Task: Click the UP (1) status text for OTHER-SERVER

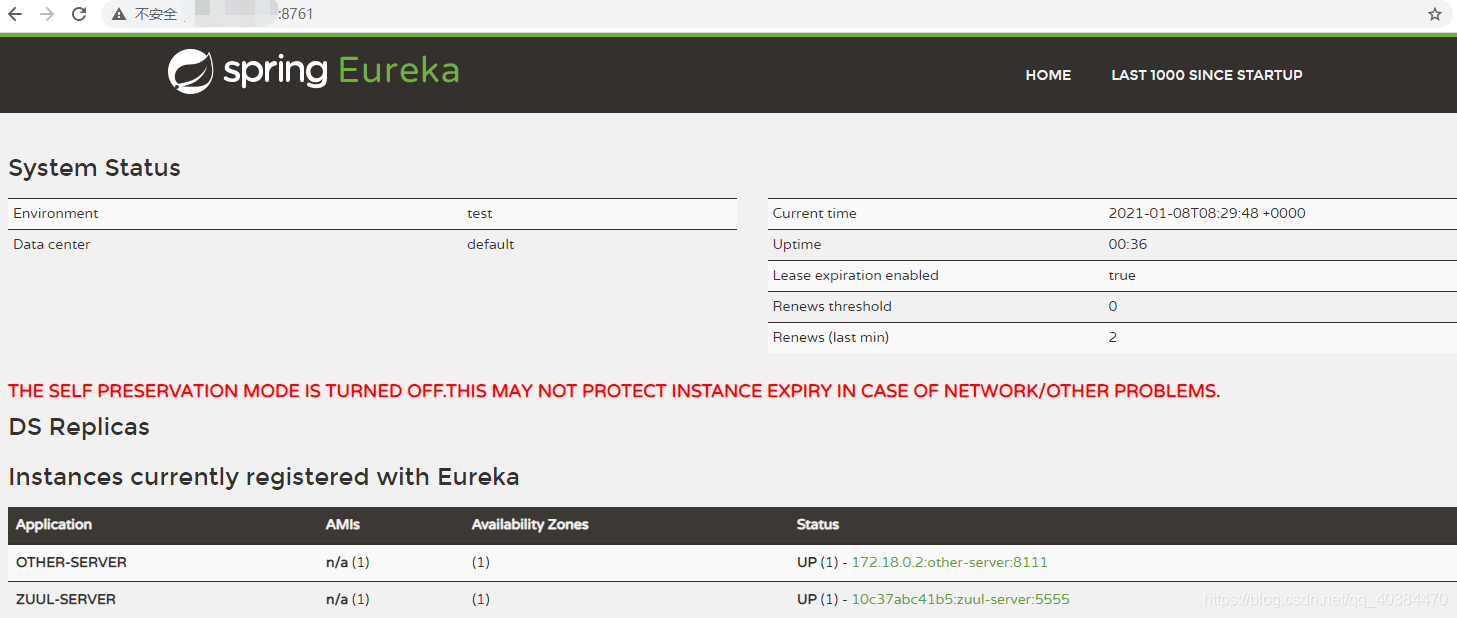Action: coord(818,562)
